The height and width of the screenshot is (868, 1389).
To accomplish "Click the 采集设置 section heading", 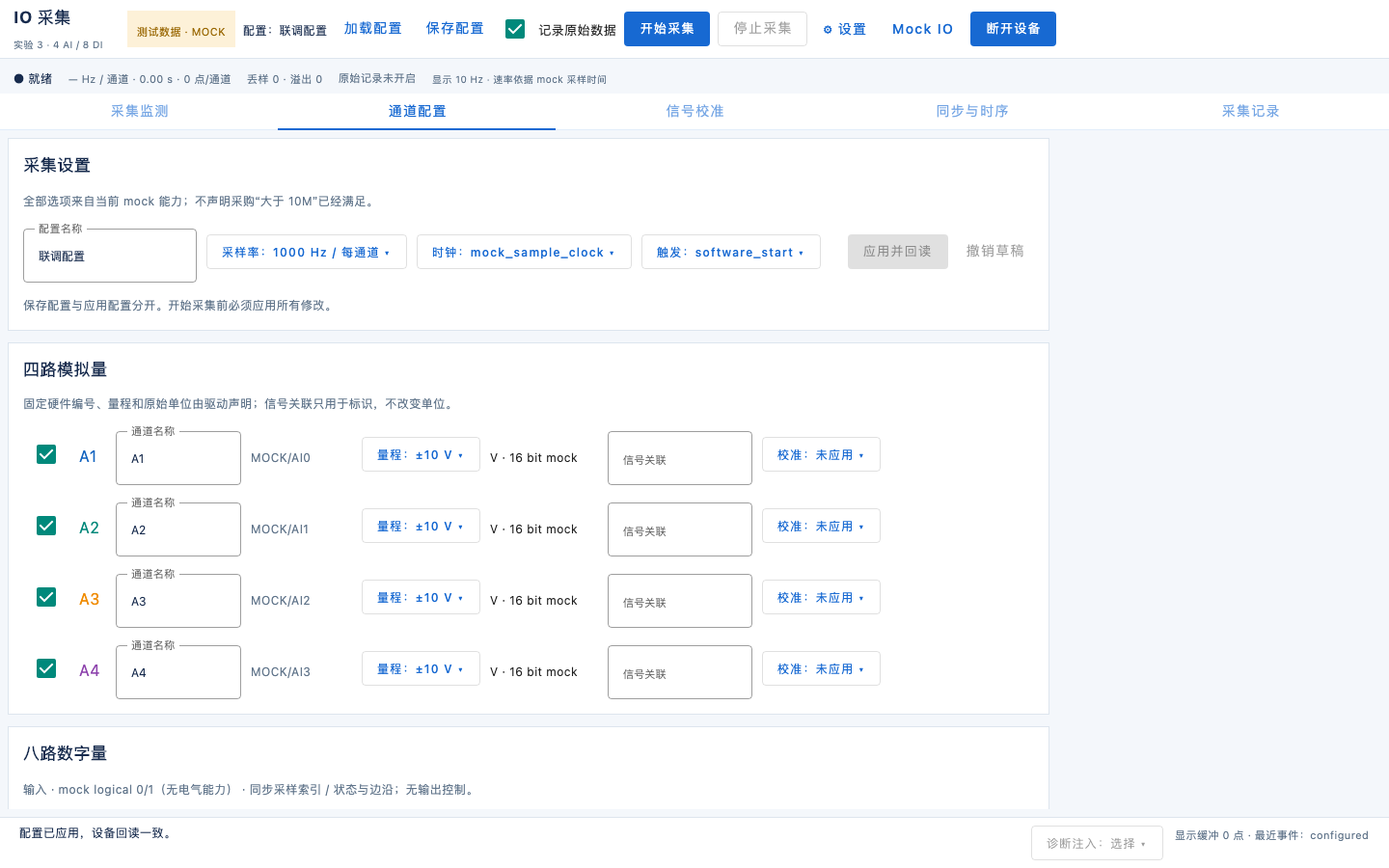I will pos(57,165).
